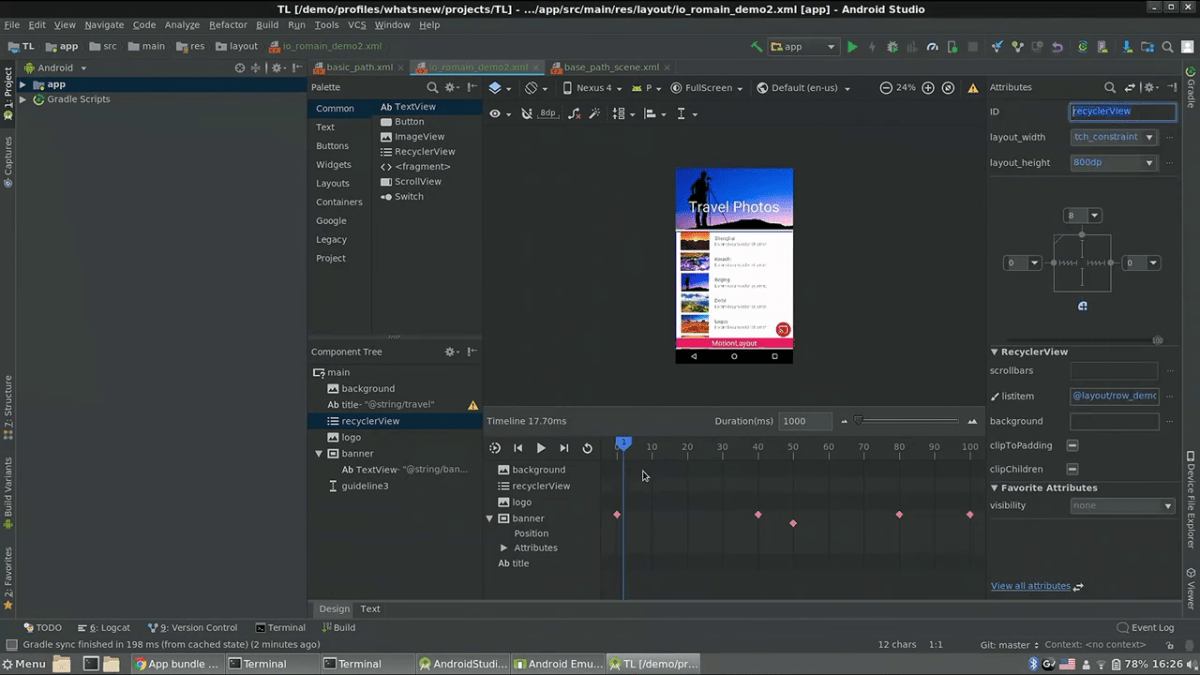Click the magic wand infer constraints icon

[594, 114]
